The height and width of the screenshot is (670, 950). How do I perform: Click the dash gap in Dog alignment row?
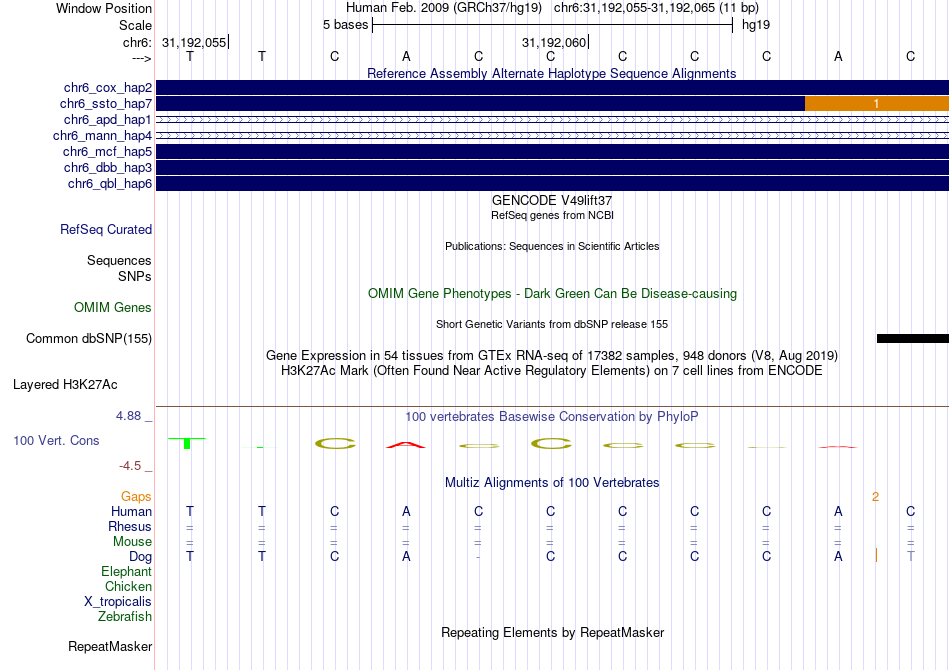[x=479, y=557]
